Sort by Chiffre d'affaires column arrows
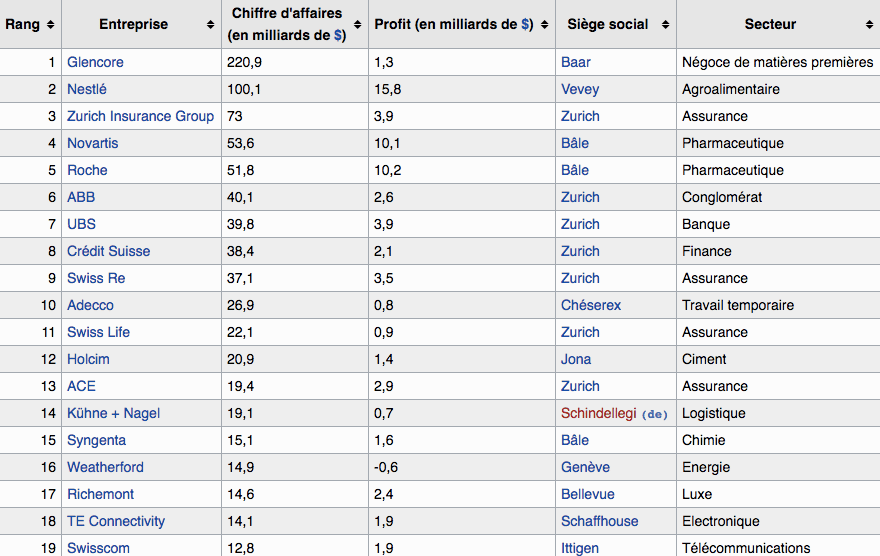This screenshot has width=880, height=556. point(357,24)
